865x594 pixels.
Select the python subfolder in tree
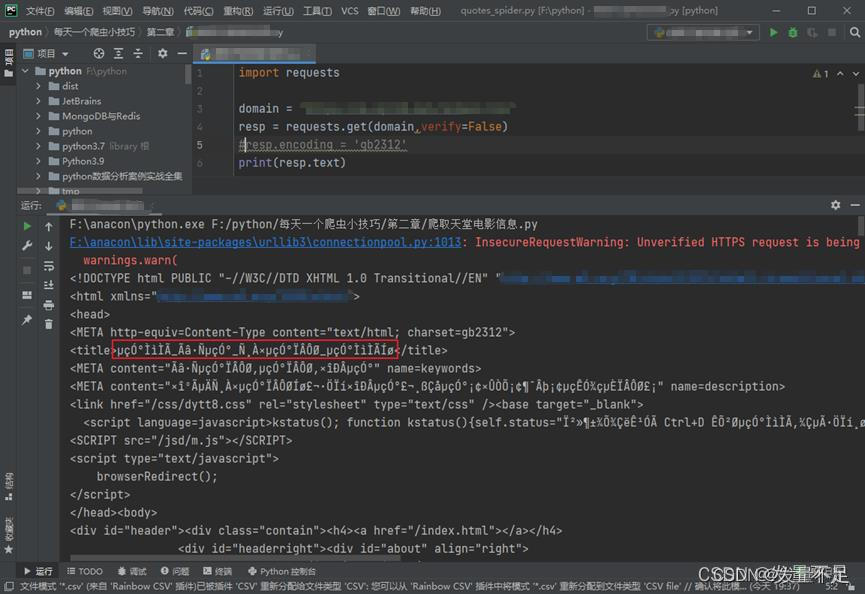[77, 131]
